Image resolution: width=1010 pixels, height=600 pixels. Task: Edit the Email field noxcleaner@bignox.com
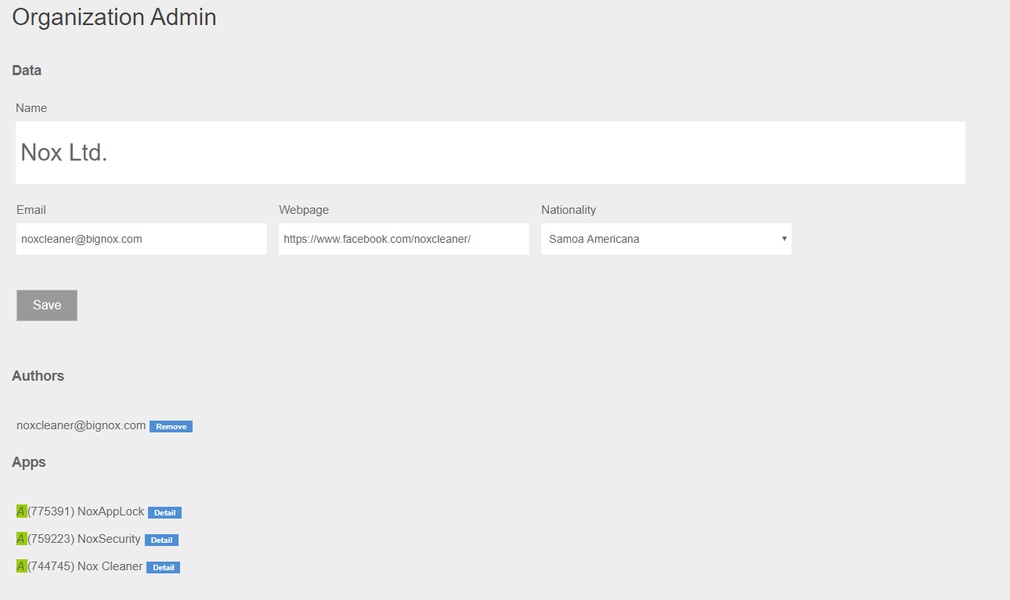(x=142, y=239)
